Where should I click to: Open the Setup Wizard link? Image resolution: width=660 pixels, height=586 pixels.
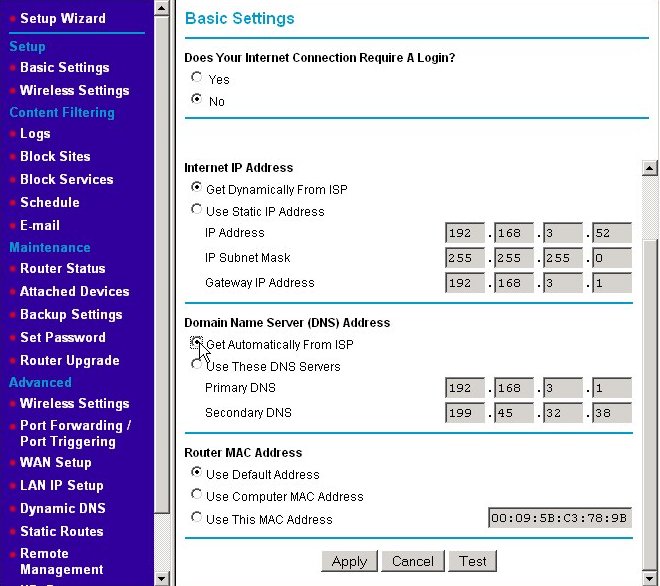(x=63, y=19)
